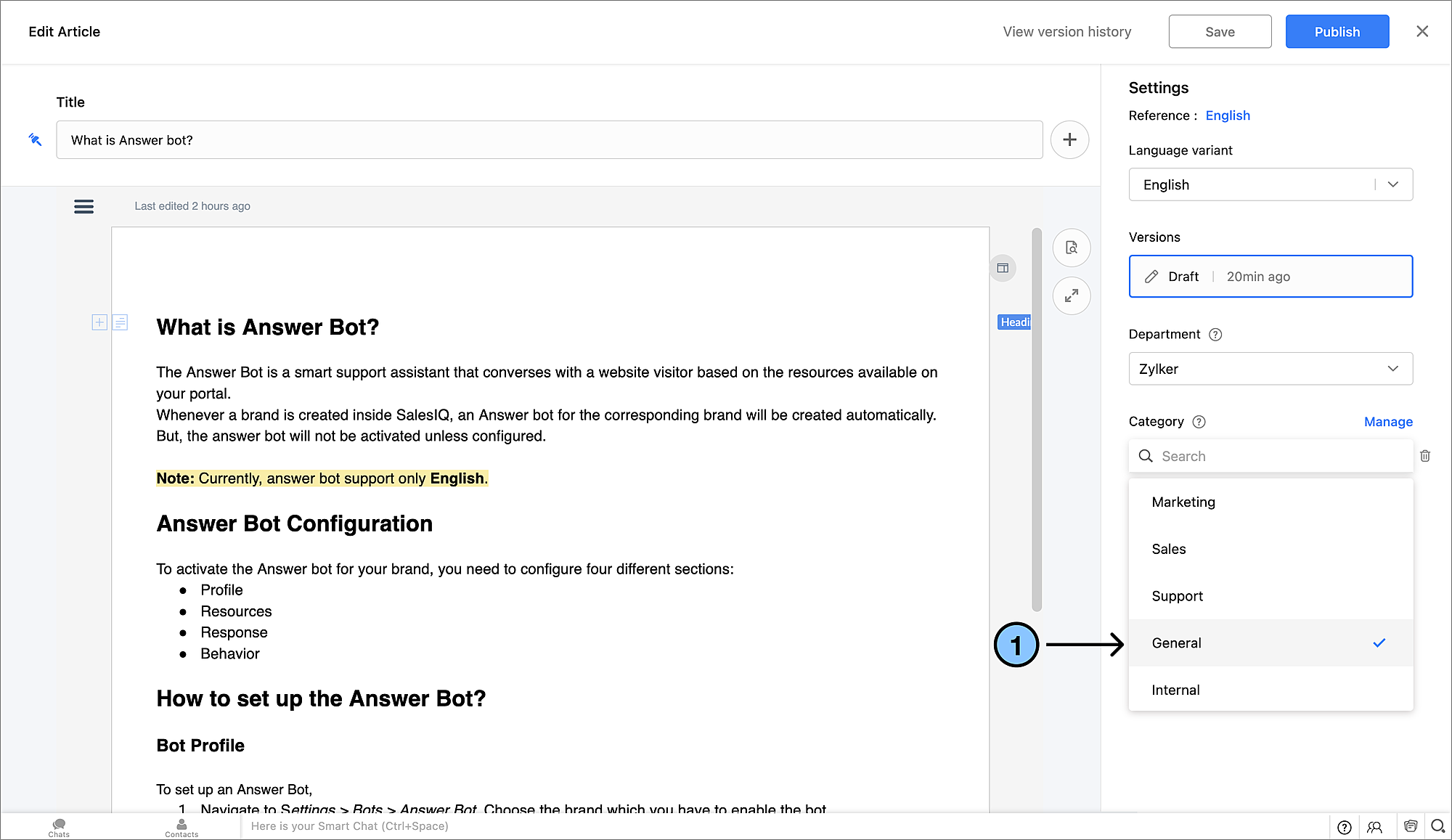This screenshot has height=840, width=1452.
Task: Click the add block plus icon beside the heading
Action: [x=99, y=322]
